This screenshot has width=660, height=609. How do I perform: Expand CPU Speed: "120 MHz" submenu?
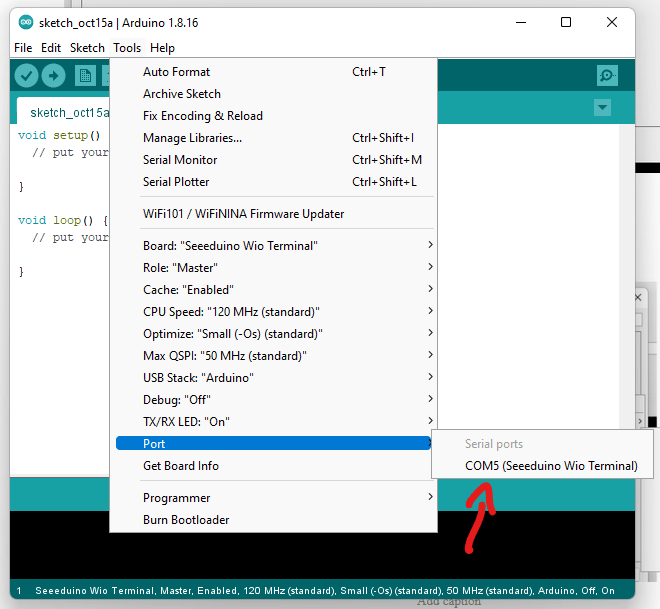[273, 312]
